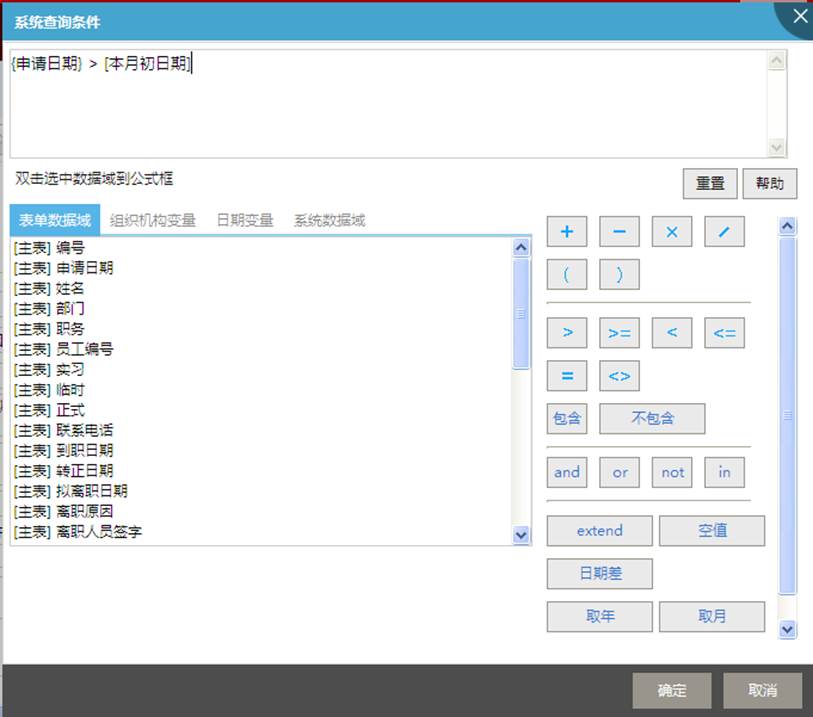The image size is (813, 717).
Task: Click the plus operator button
Action: (567, 232)
